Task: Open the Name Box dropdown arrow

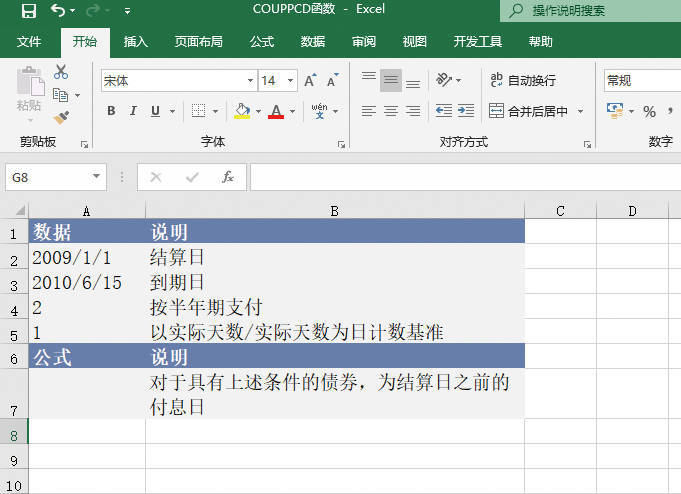Action: tap(97, 177)
